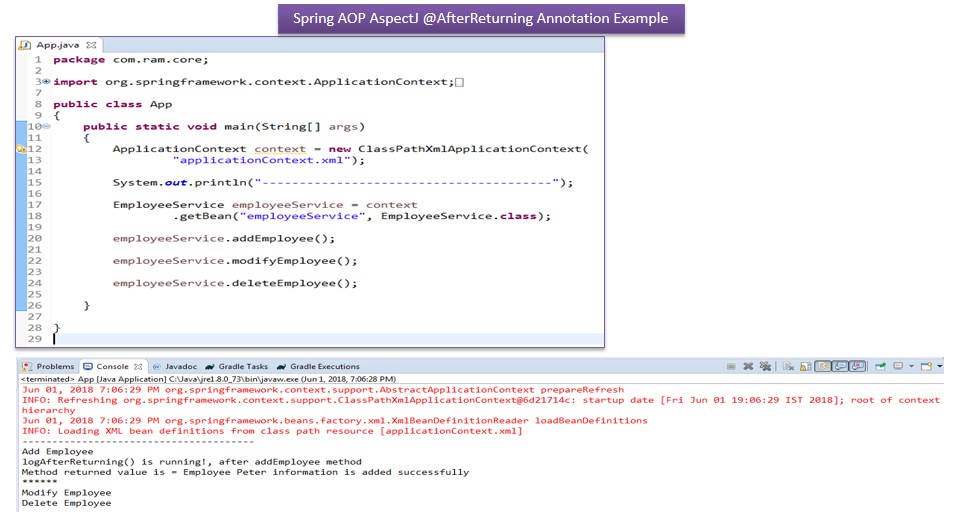The height and width of the screenshot is (528, 960).
Task: Click 'public class App' declaration
Action: pos(113,104)
